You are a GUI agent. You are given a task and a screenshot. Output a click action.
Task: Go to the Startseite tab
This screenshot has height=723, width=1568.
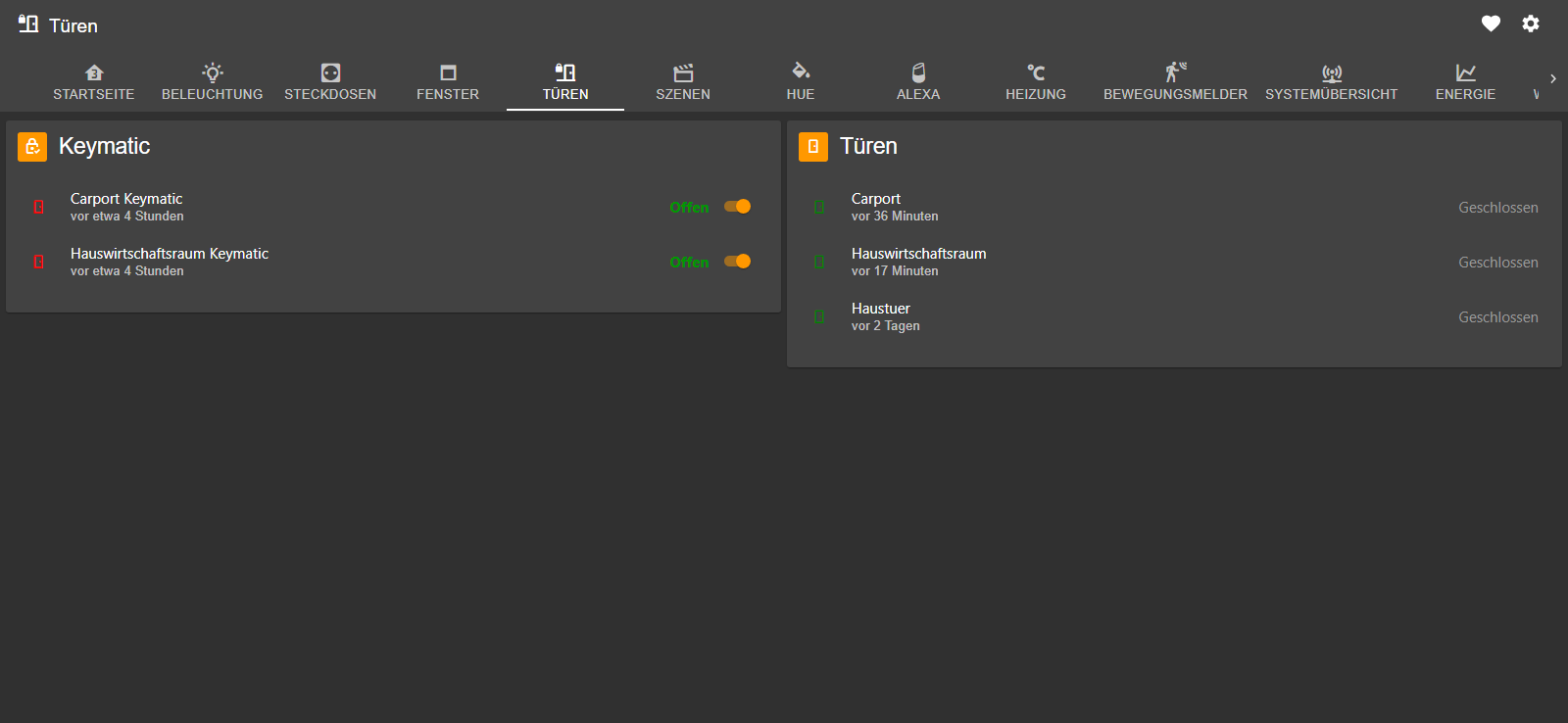point(94,82)
